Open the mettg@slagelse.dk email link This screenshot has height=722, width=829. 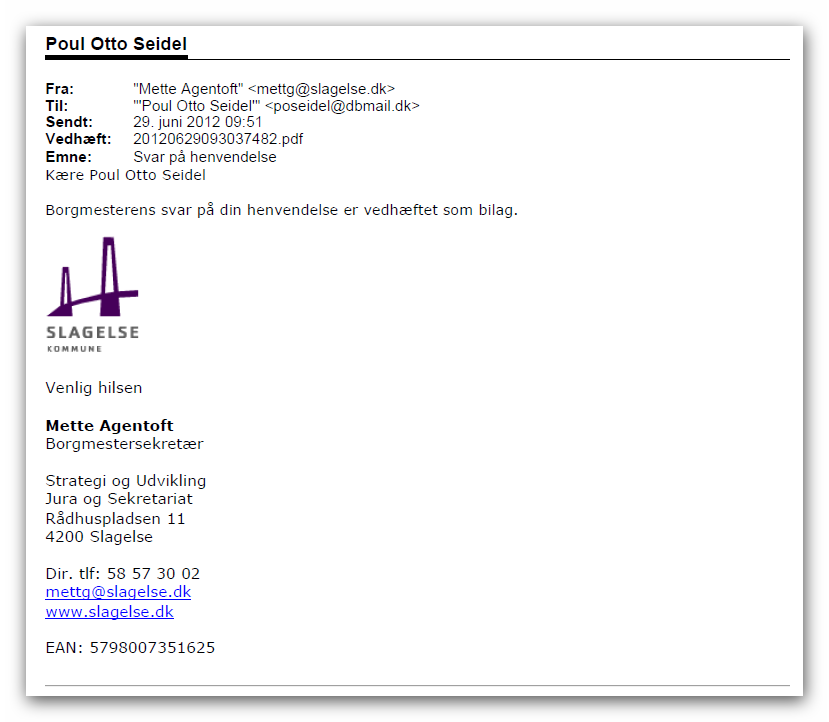[x=118, y=592]
